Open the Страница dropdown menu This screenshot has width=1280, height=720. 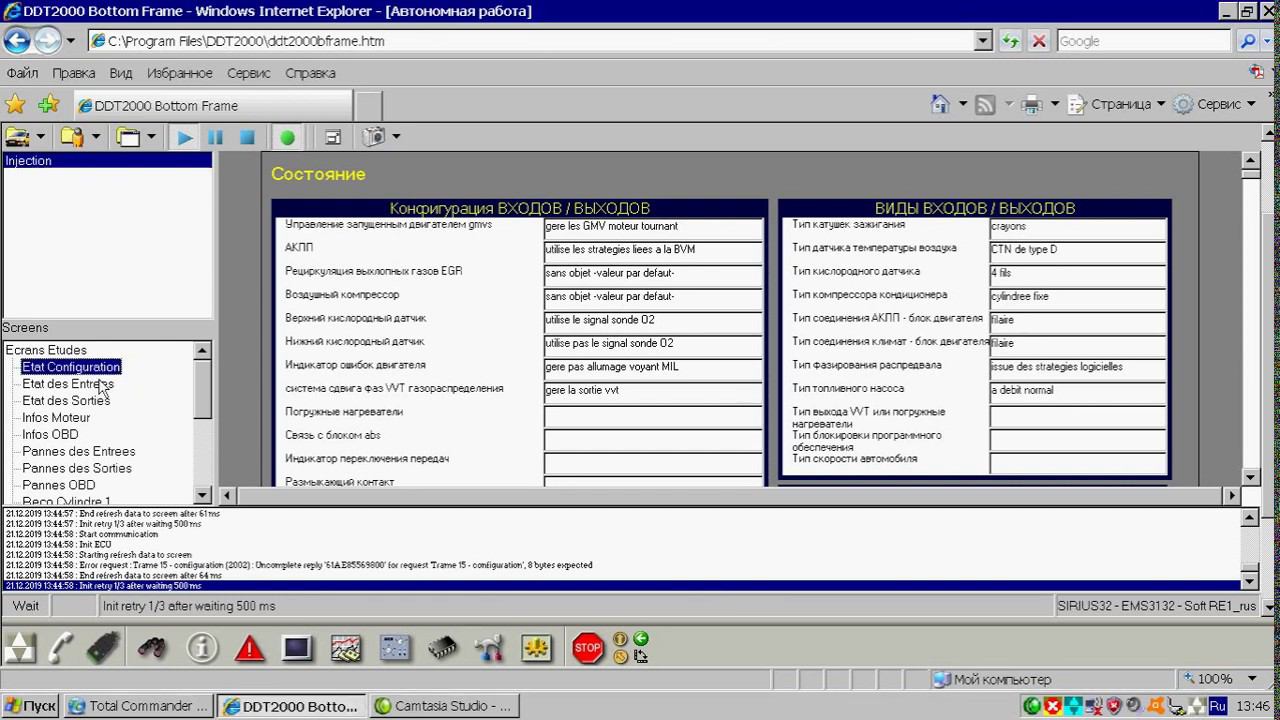(1117, 104)
